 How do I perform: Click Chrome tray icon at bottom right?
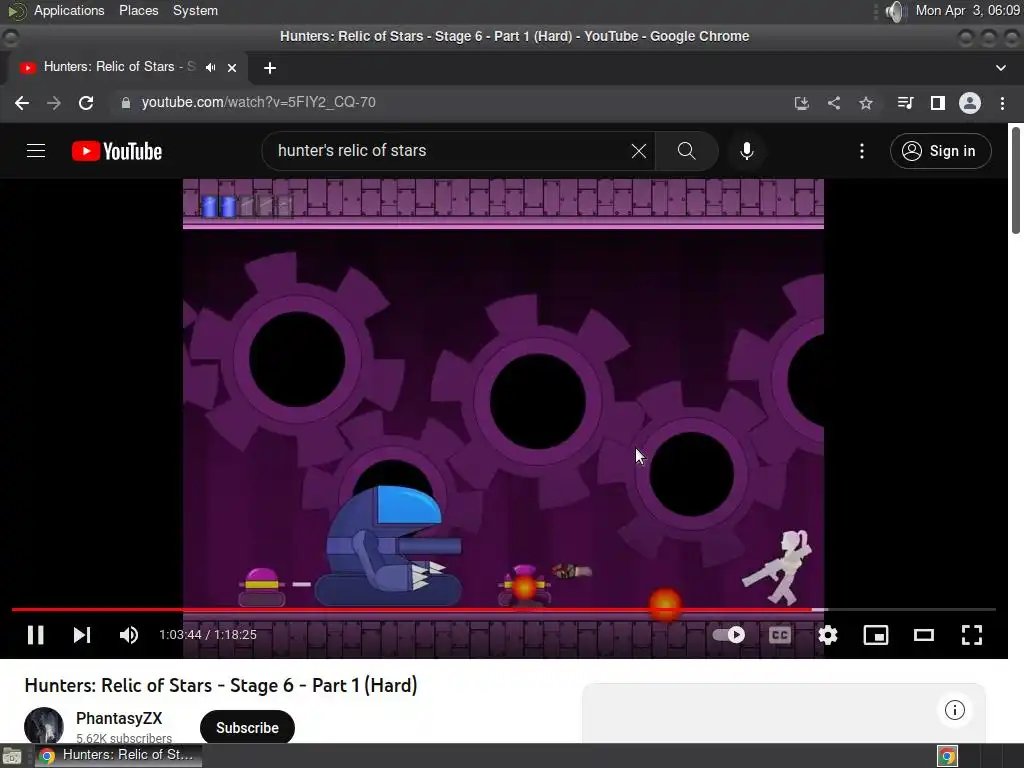pos(947,756)
